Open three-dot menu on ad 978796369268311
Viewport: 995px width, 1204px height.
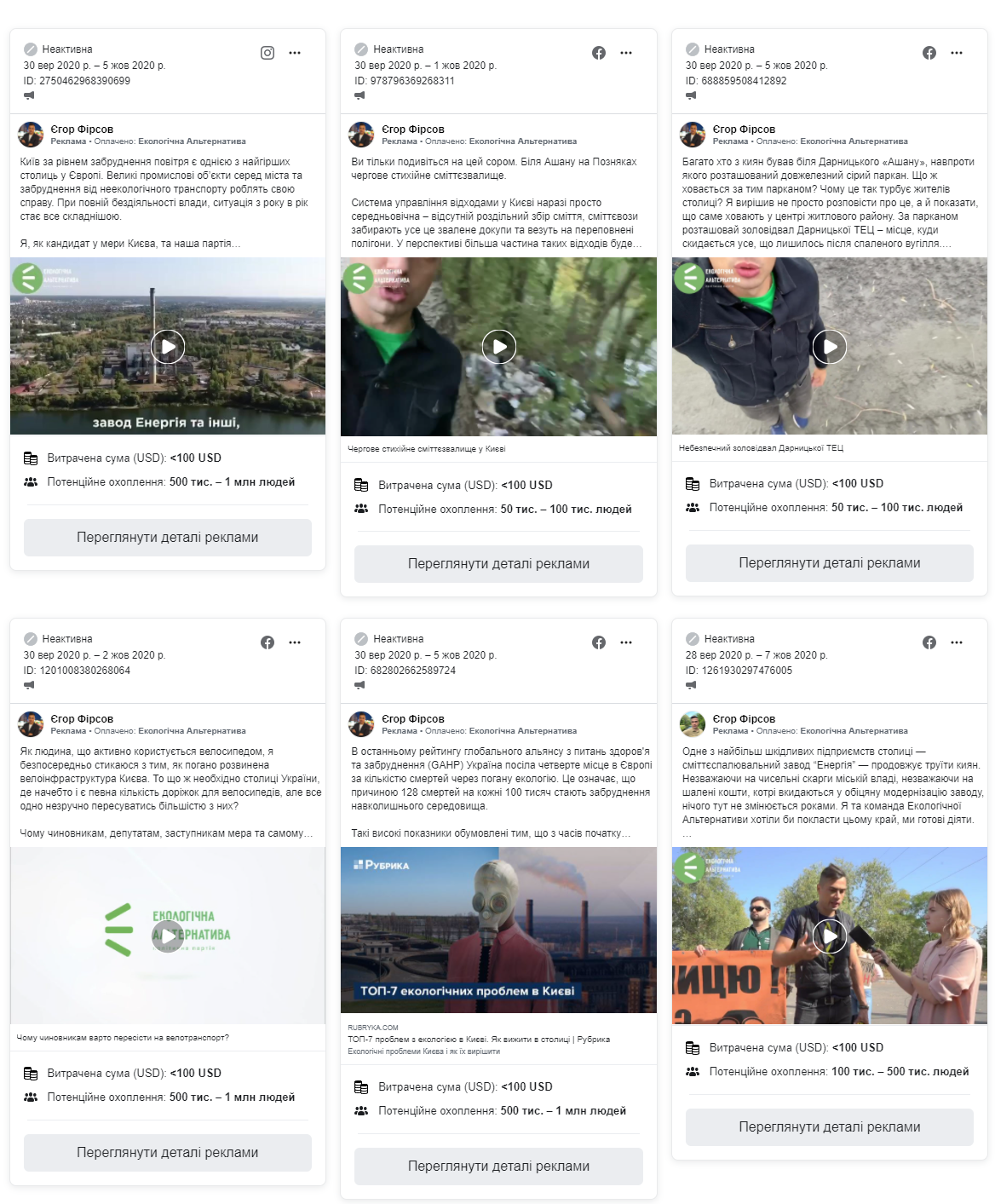pos(626,53)
